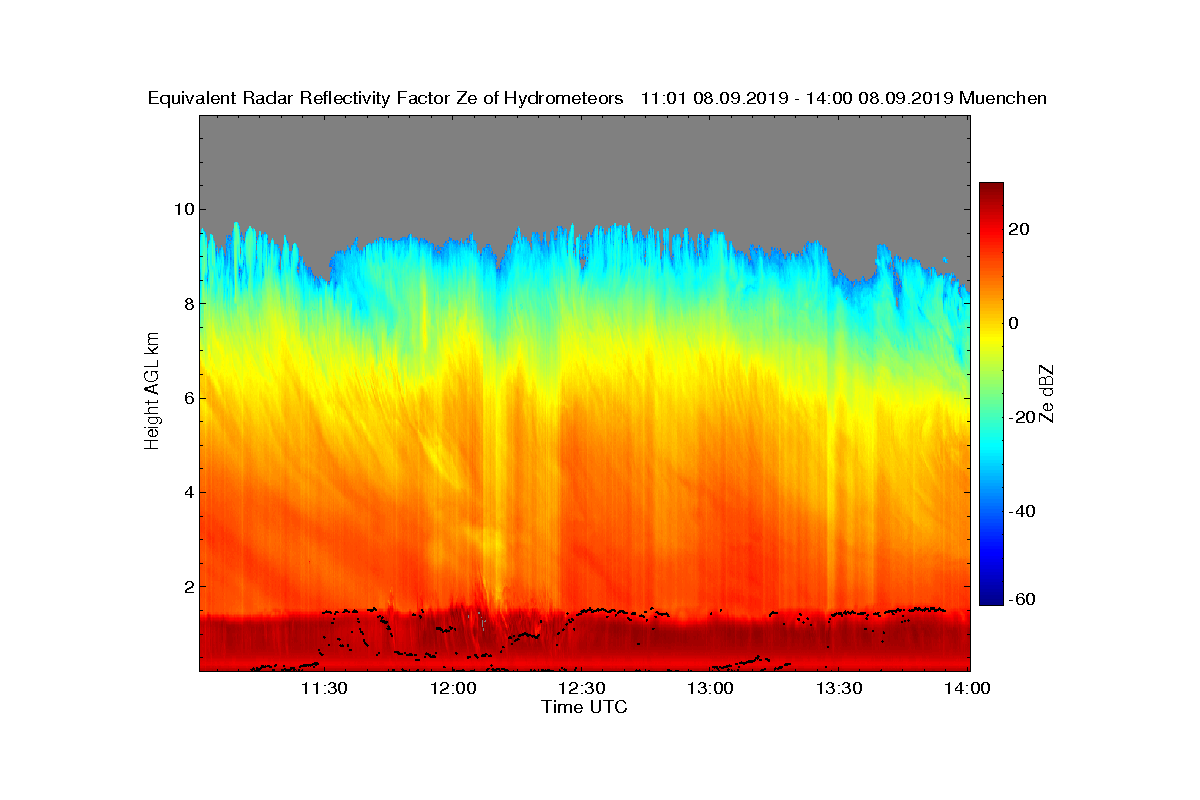The image size is (1200, 800).
Task: Click the "Ze dBZ" colorbar label
Action: tap(1048, 393)
